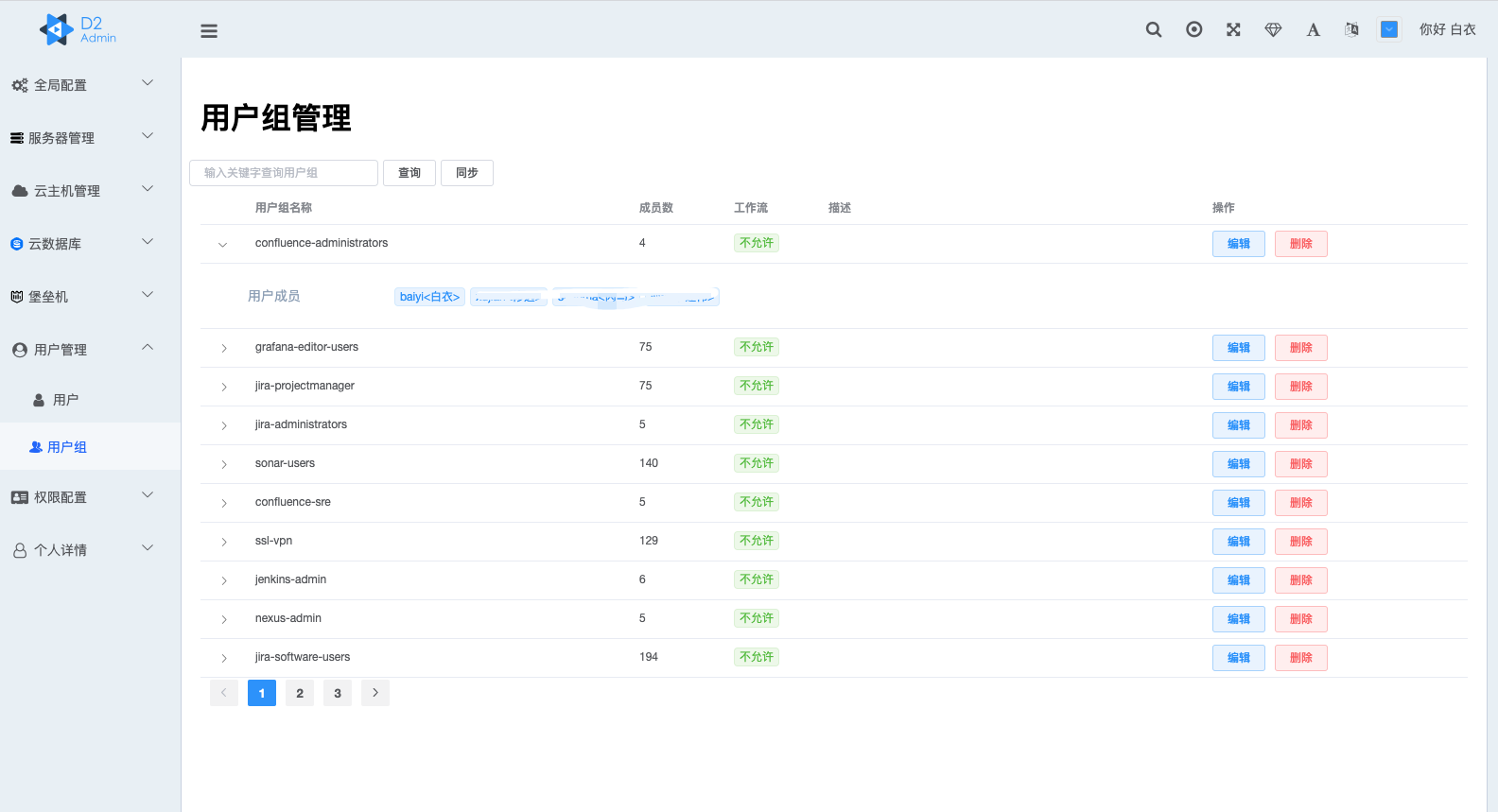Expand the confluence-sre row

[x=224, y=503]
